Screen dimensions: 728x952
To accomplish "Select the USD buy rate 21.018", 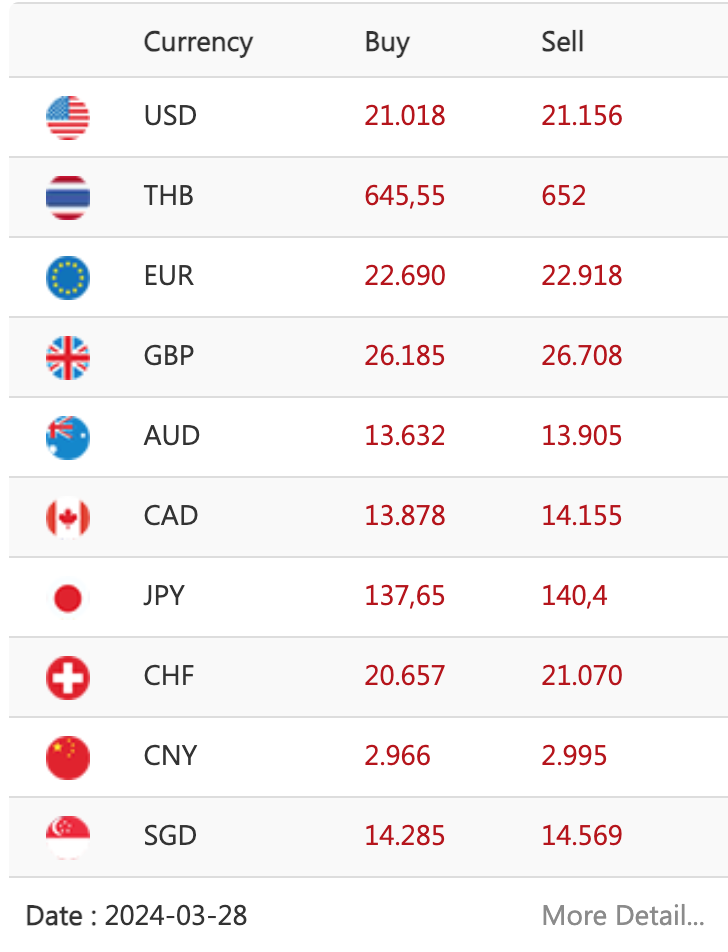I will pos(404,115).
